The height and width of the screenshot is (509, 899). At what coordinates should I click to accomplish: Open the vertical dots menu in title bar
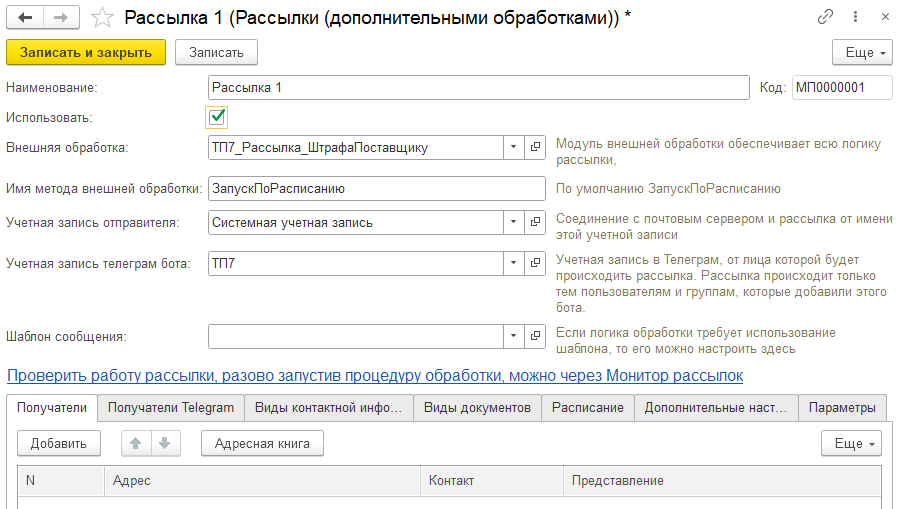pyautogui.click(x=853, y=18)
